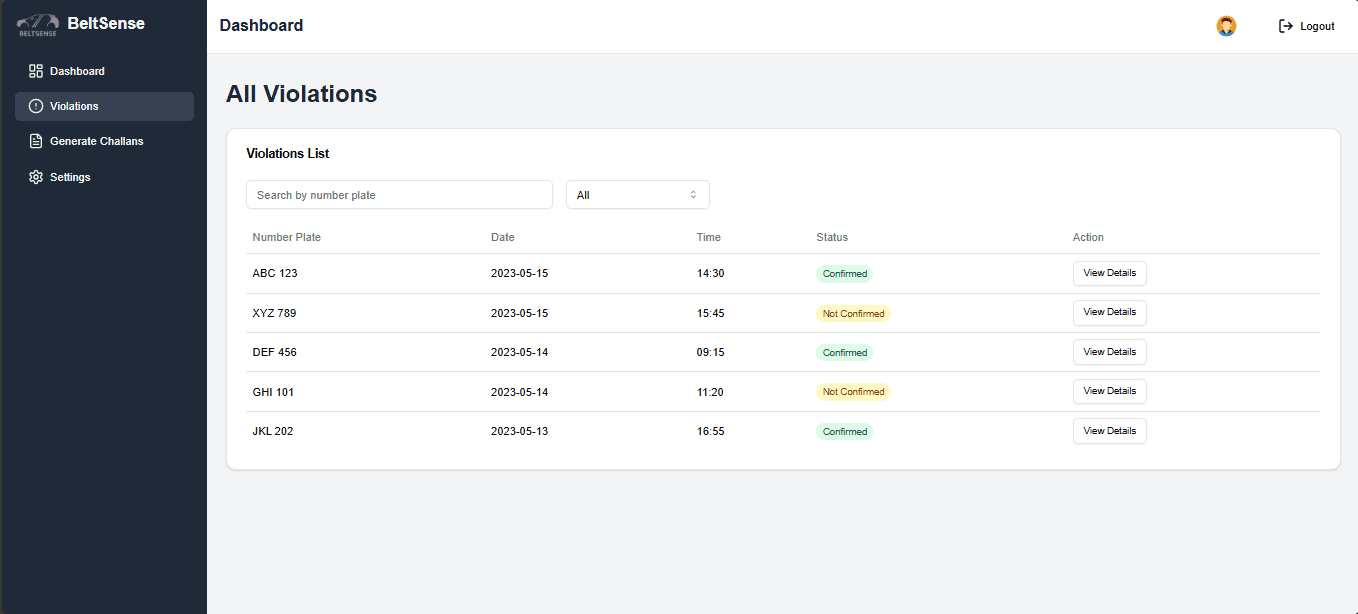
Task: Click the Confirmed badge for JKL 202
Action: click(844, 432)
